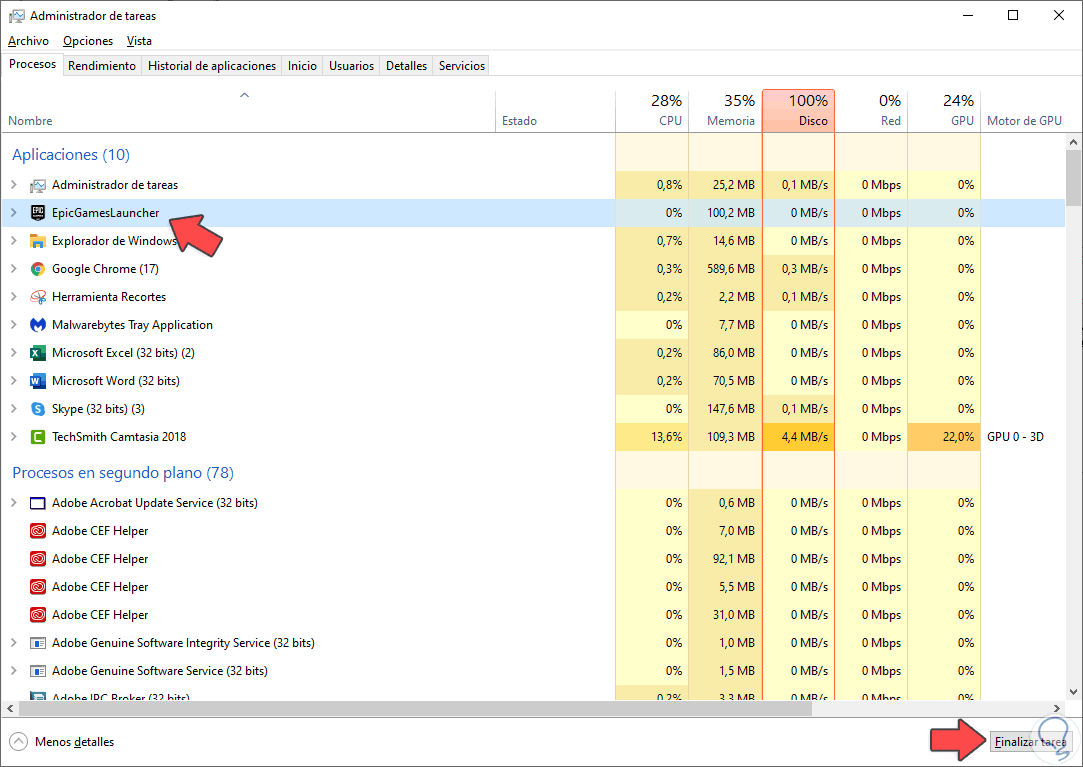Click the Administrador de tareas process icon
Image resolution: width=1083 pixels, height=767 pixels.
pyautogui.click(x=38, y=185)
